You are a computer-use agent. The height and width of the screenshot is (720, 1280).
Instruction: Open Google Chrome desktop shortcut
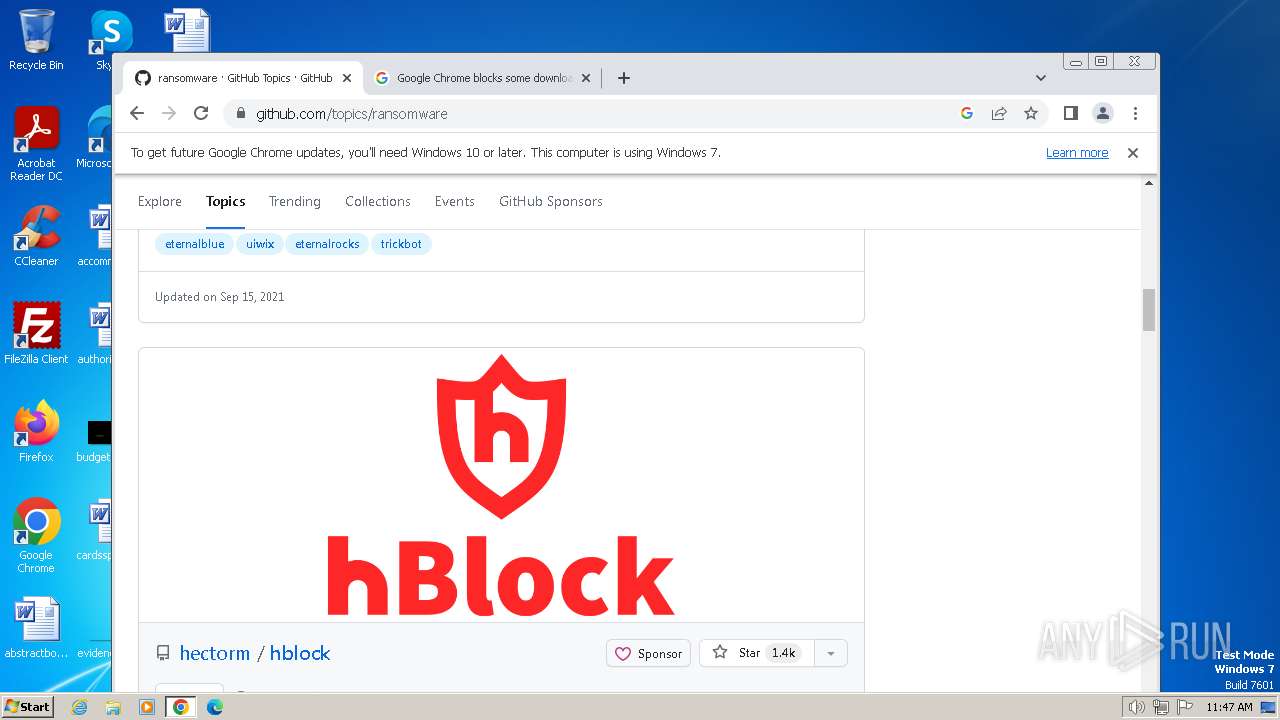(36, 536)
